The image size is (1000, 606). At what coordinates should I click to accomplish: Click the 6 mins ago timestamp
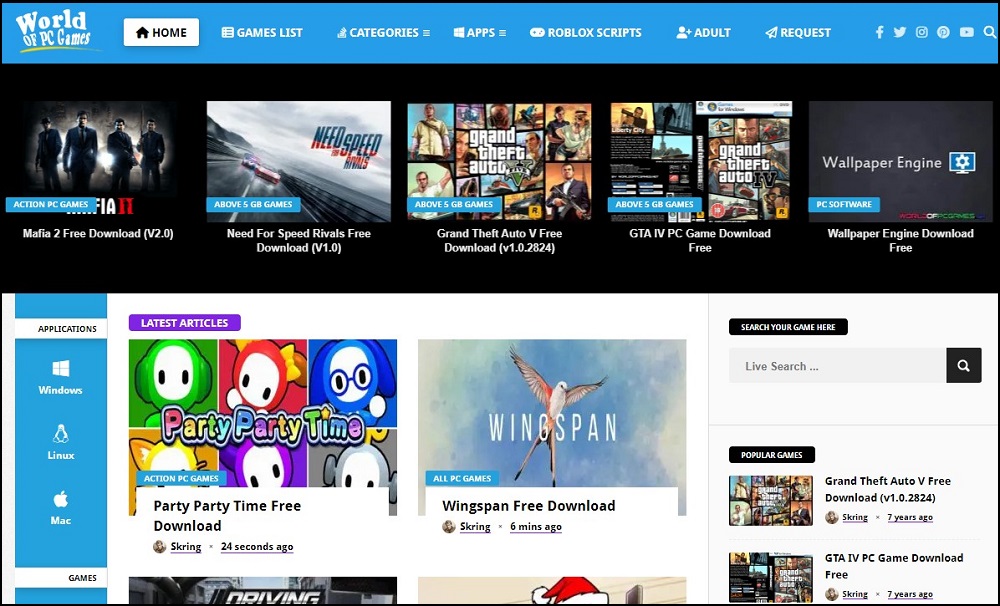536,527
